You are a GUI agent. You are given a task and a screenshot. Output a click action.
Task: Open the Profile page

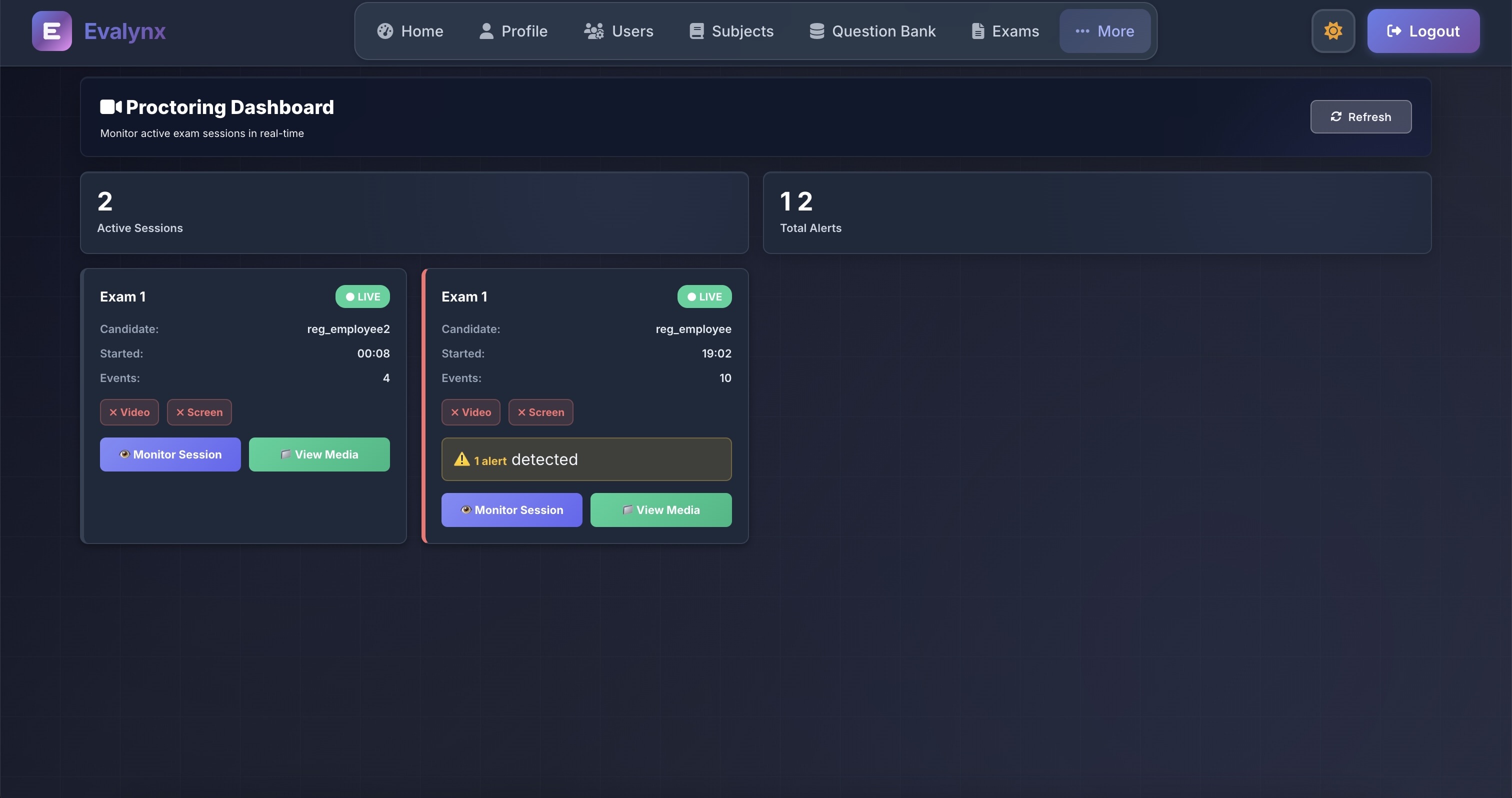pos(513,31)
